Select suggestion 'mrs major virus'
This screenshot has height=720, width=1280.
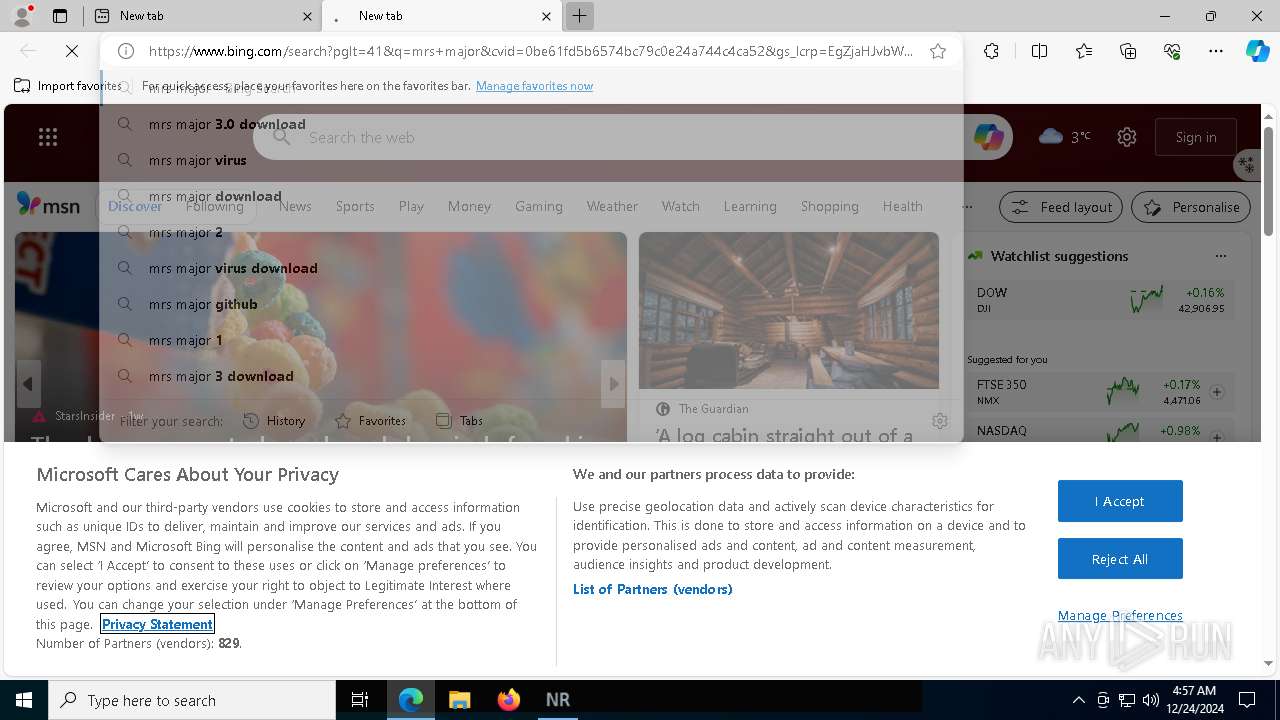point(531,160)
